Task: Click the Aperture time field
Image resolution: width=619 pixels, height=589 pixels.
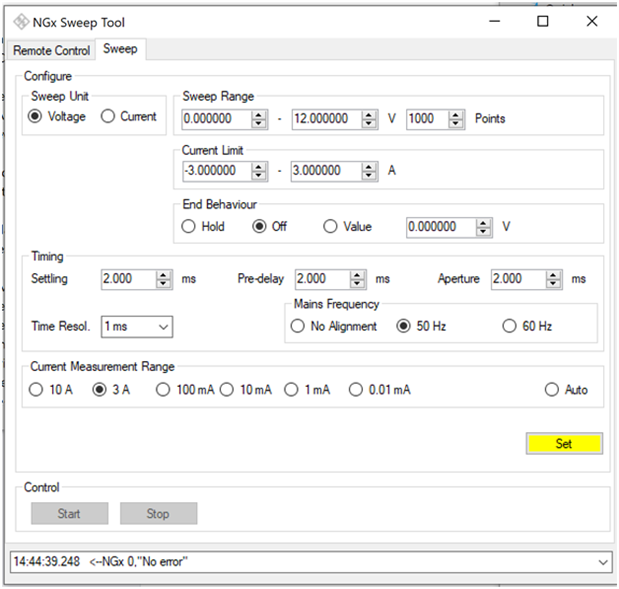Action: (x=519, y=279)
